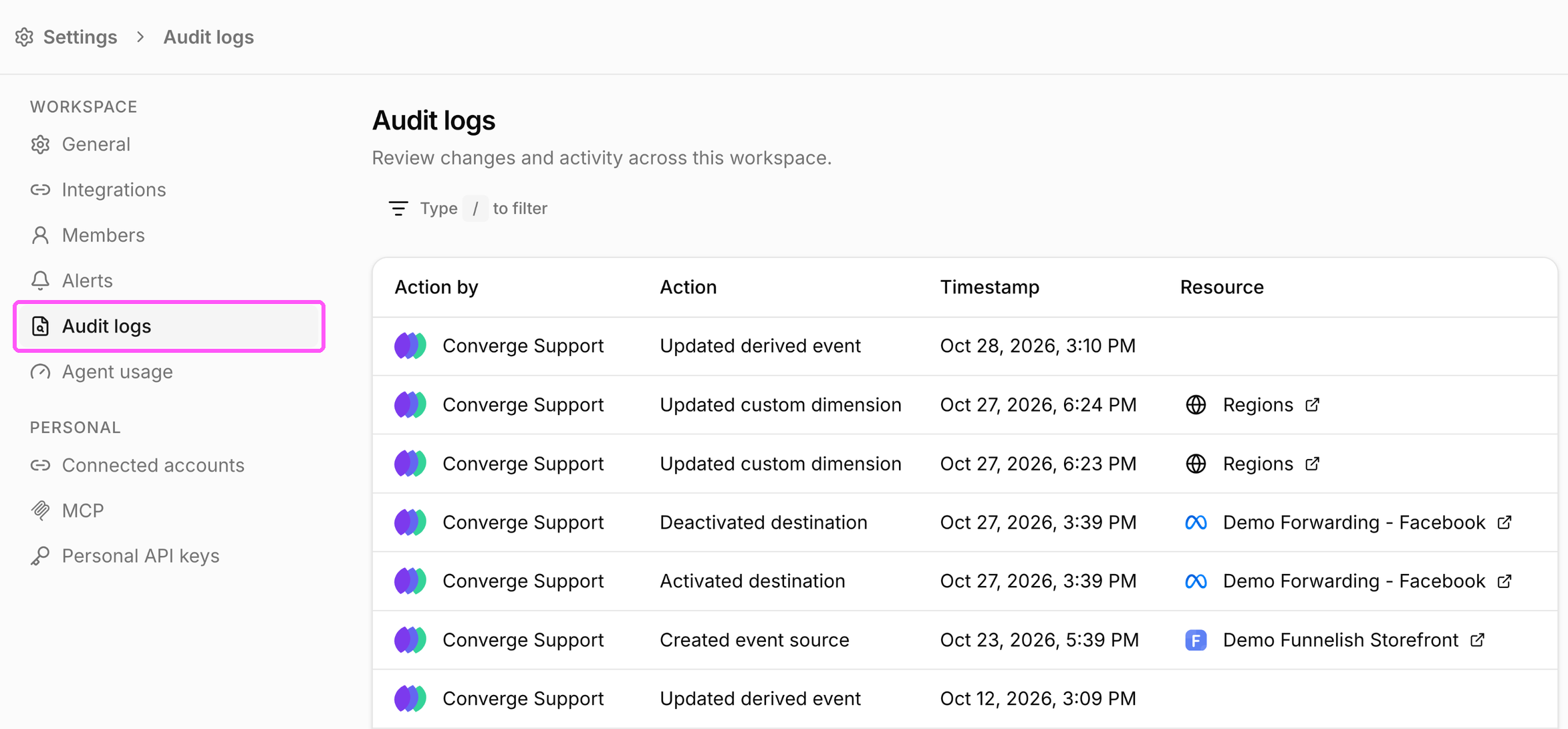This screenshot has width=1568, height=729.
Task: Click external link icon for 6:24 PM Regions
Action: [1313, 405]
